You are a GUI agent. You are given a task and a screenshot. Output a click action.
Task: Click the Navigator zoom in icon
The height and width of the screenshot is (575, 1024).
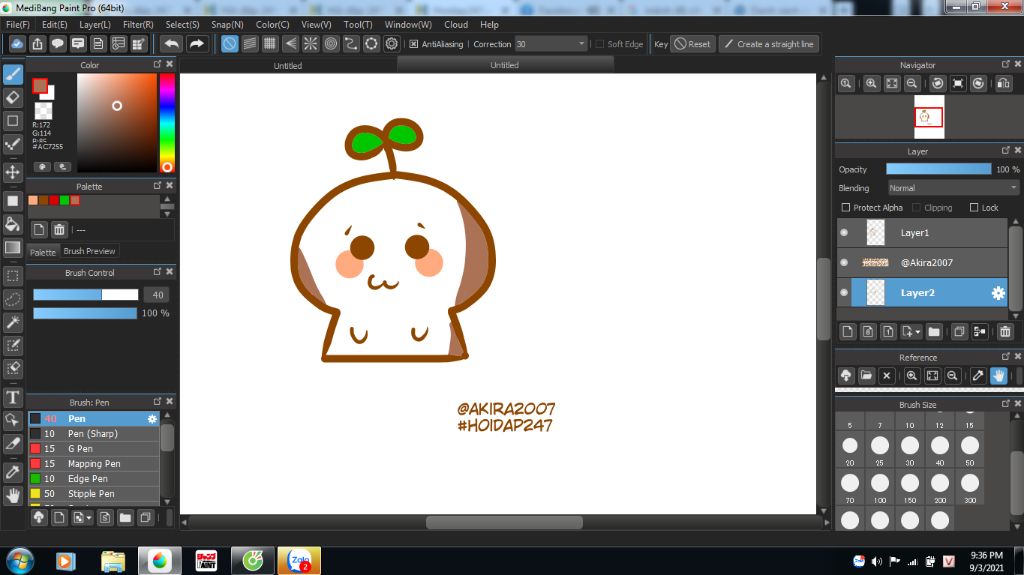871,84
